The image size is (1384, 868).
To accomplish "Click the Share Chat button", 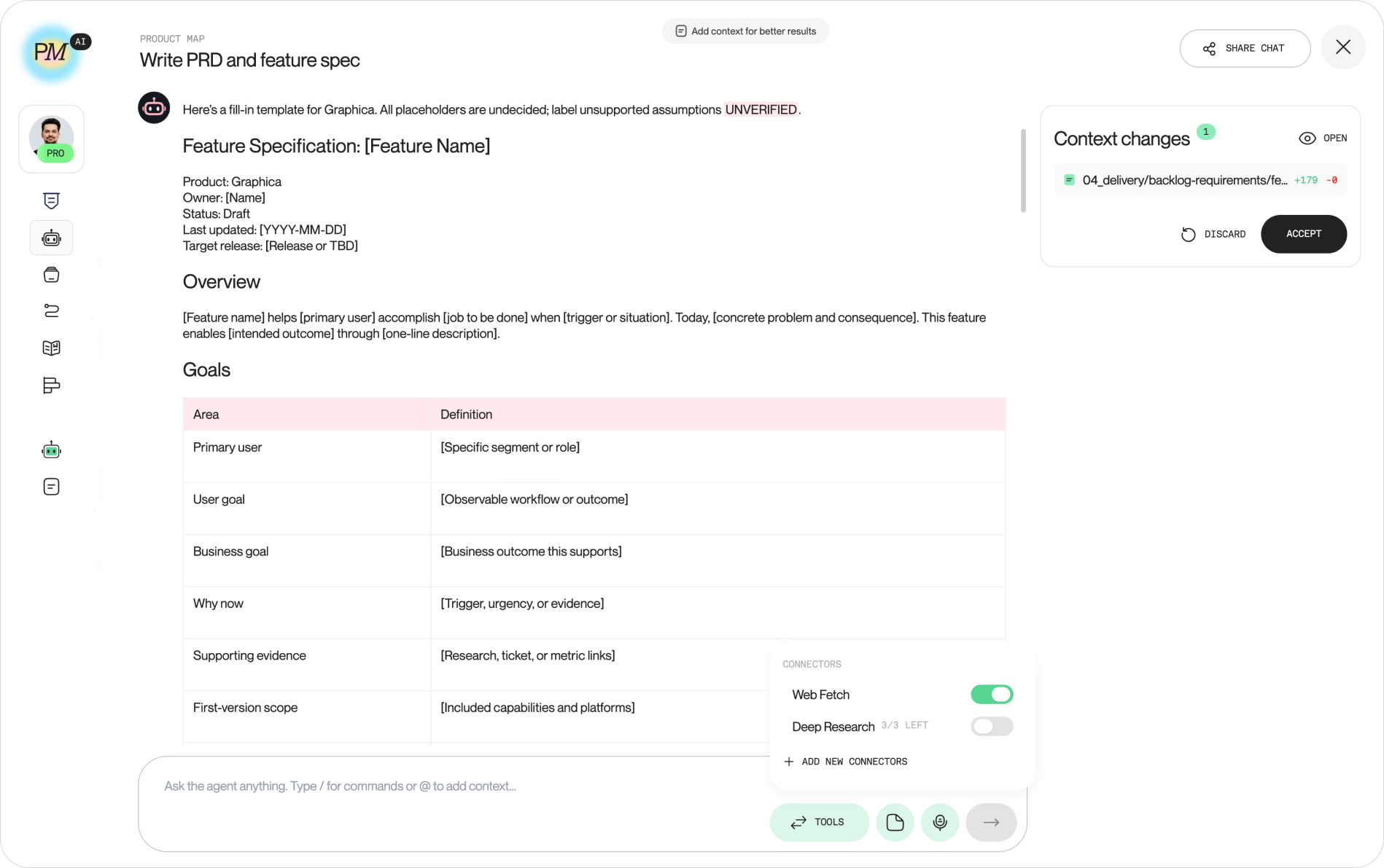I will (1245, 48).
